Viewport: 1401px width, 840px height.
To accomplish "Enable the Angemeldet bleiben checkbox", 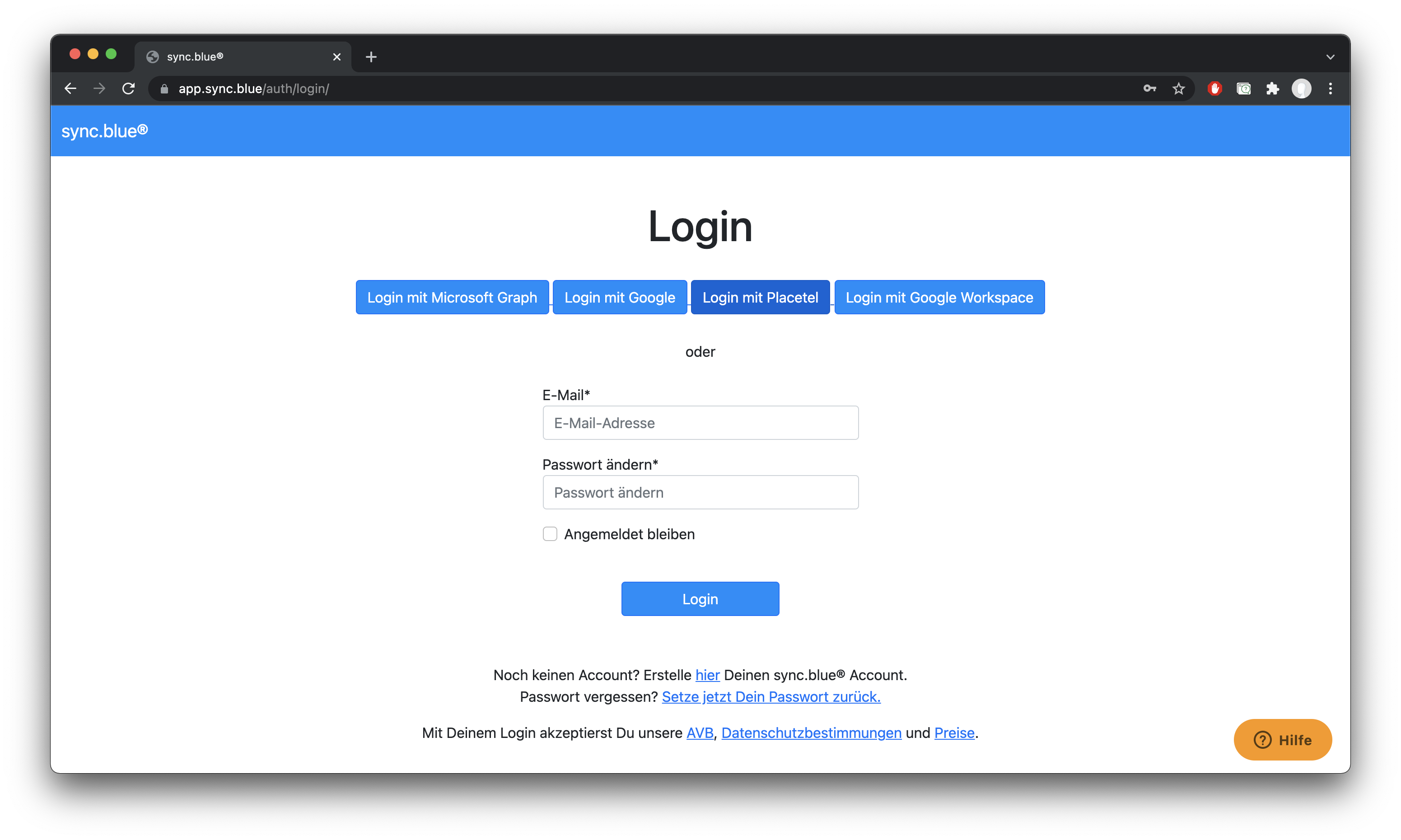I will click(x=550, y=534).
